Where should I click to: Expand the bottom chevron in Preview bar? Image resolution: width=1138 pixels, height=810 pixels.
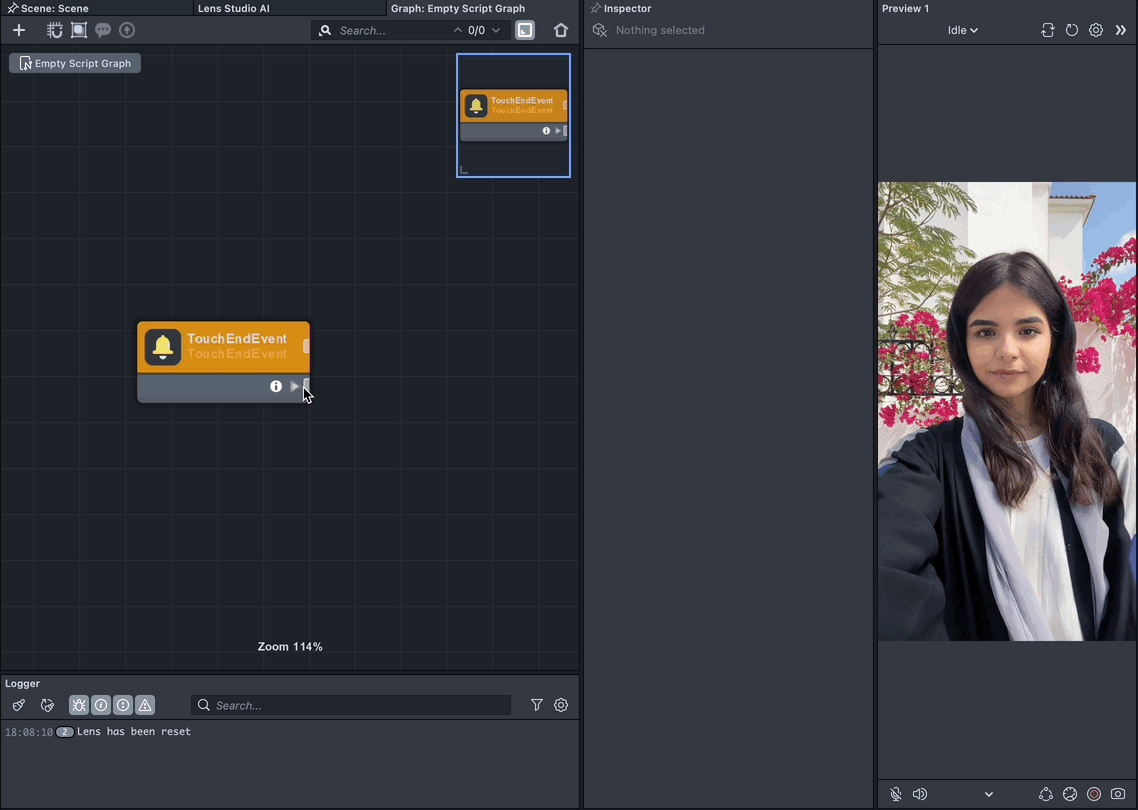click(x=989, y=795)
